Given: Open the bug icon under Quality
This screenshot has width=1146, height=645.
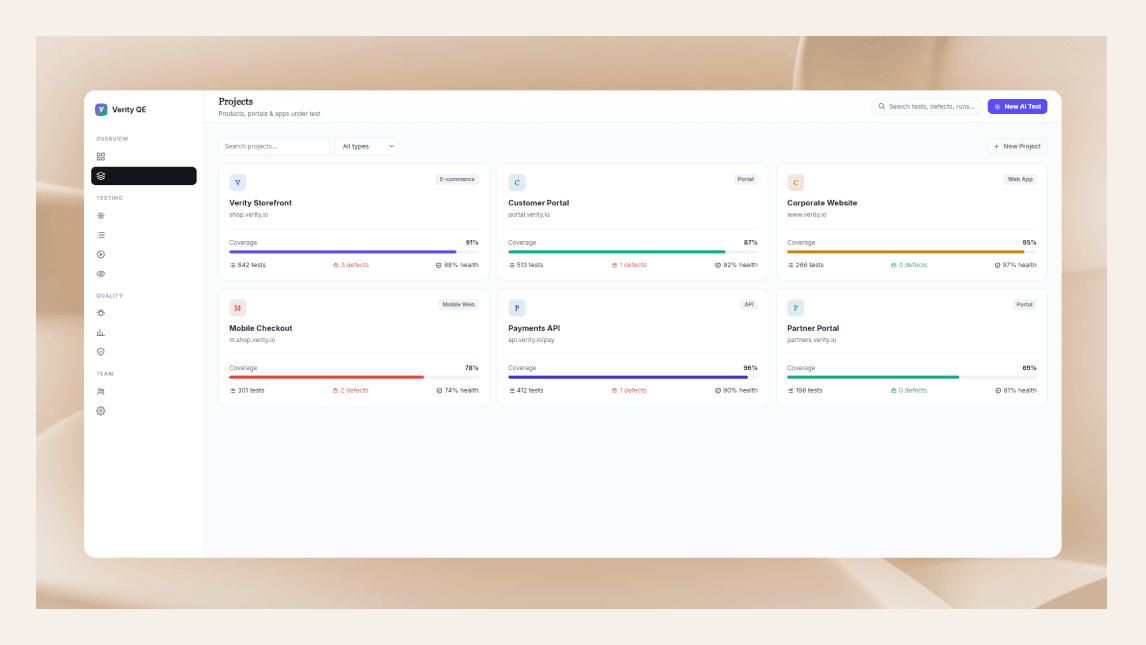Looking at the screenshot, I should coord(101,313).
